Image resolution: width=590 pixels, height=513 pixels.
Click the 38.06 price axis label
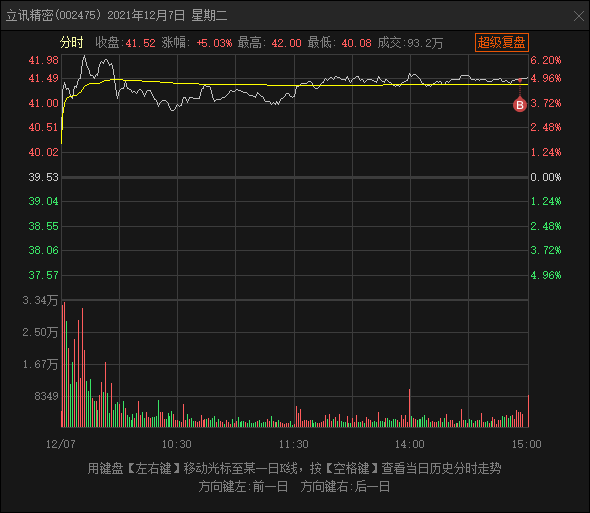point(44,250)
